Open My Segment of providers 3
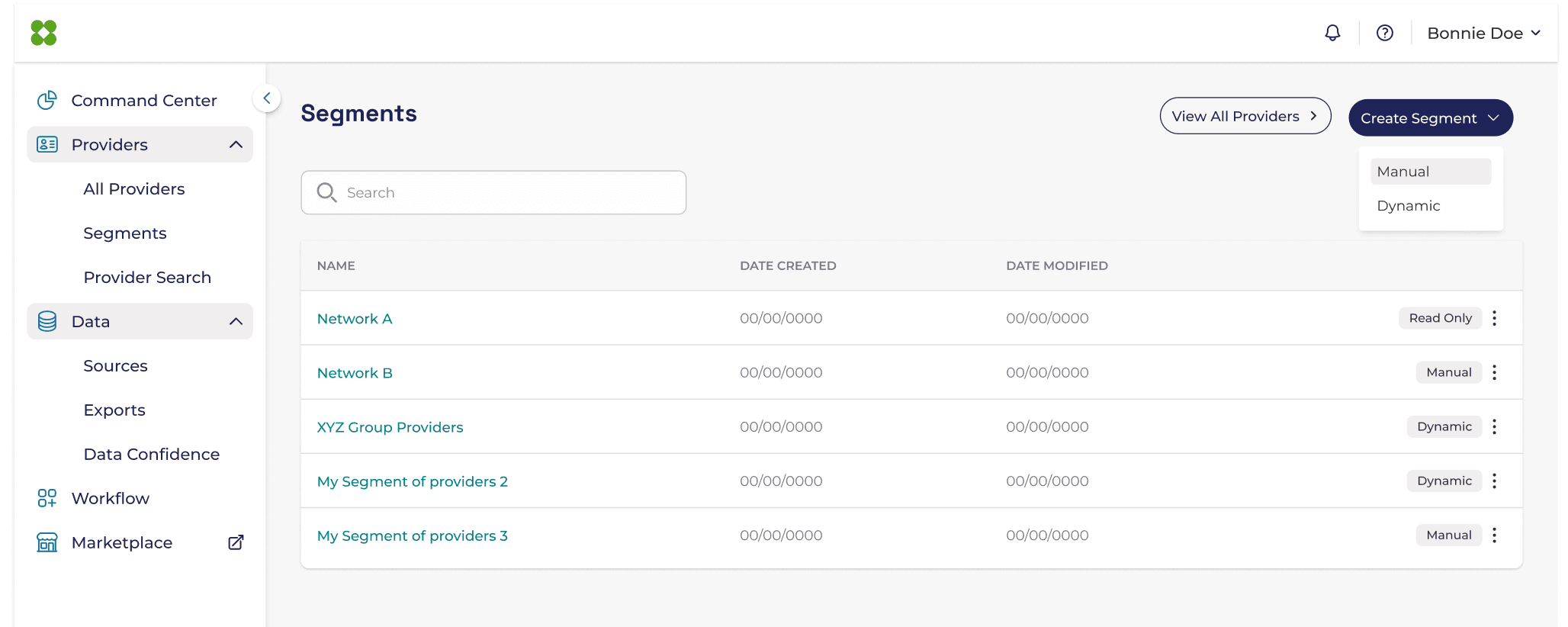 pyautogui.click(x=412, y=535)
